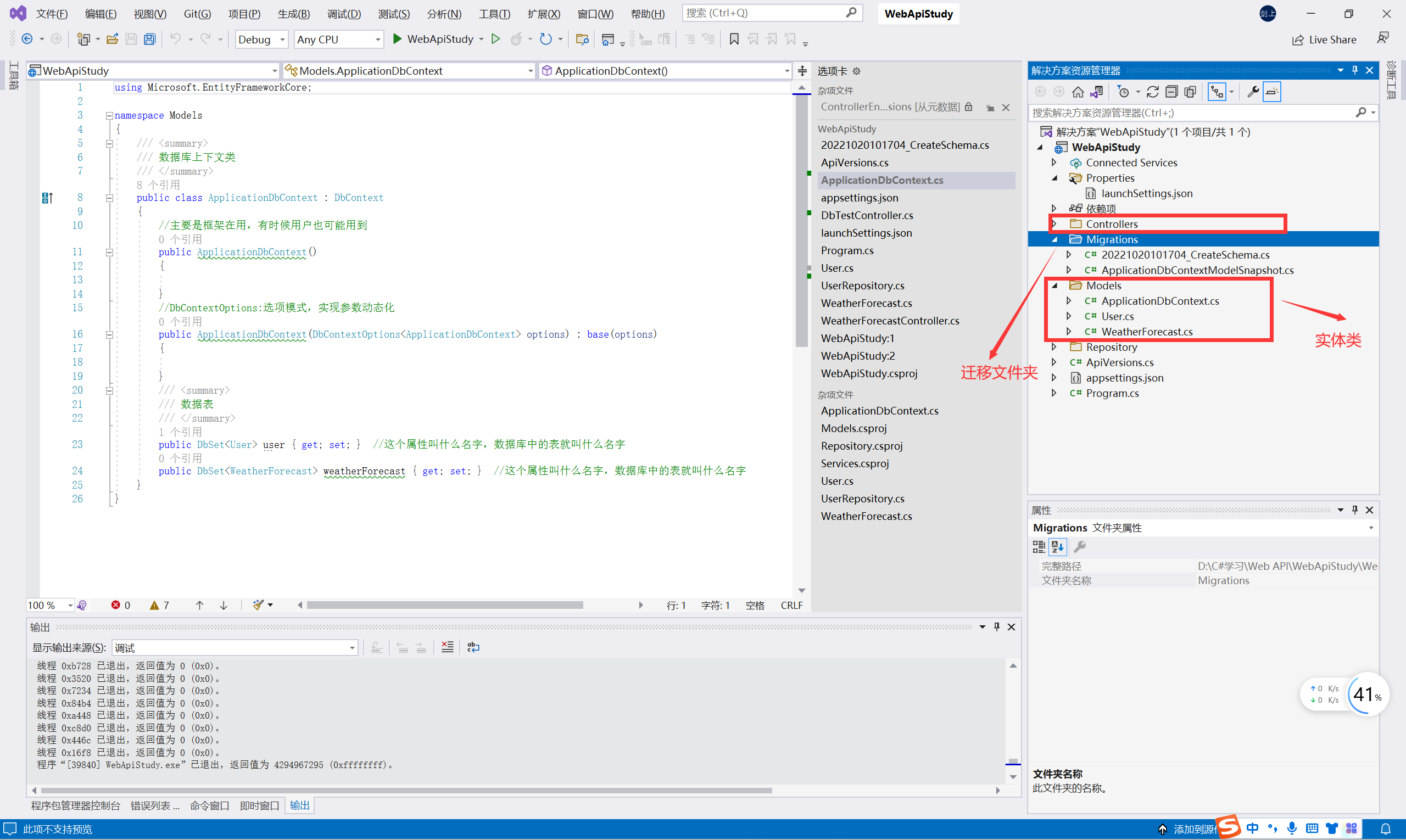
Task: Switch to the 错误列表 tab
Action: point(154,805)
